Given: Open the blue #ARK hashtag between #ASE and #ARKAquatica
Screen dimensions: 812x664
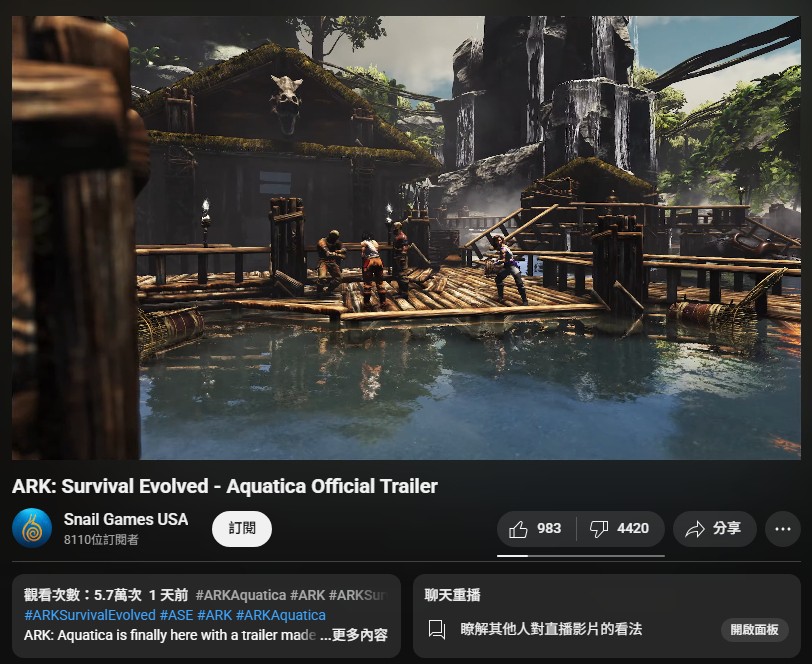Looking at the screenshot, I should point(214,615).
